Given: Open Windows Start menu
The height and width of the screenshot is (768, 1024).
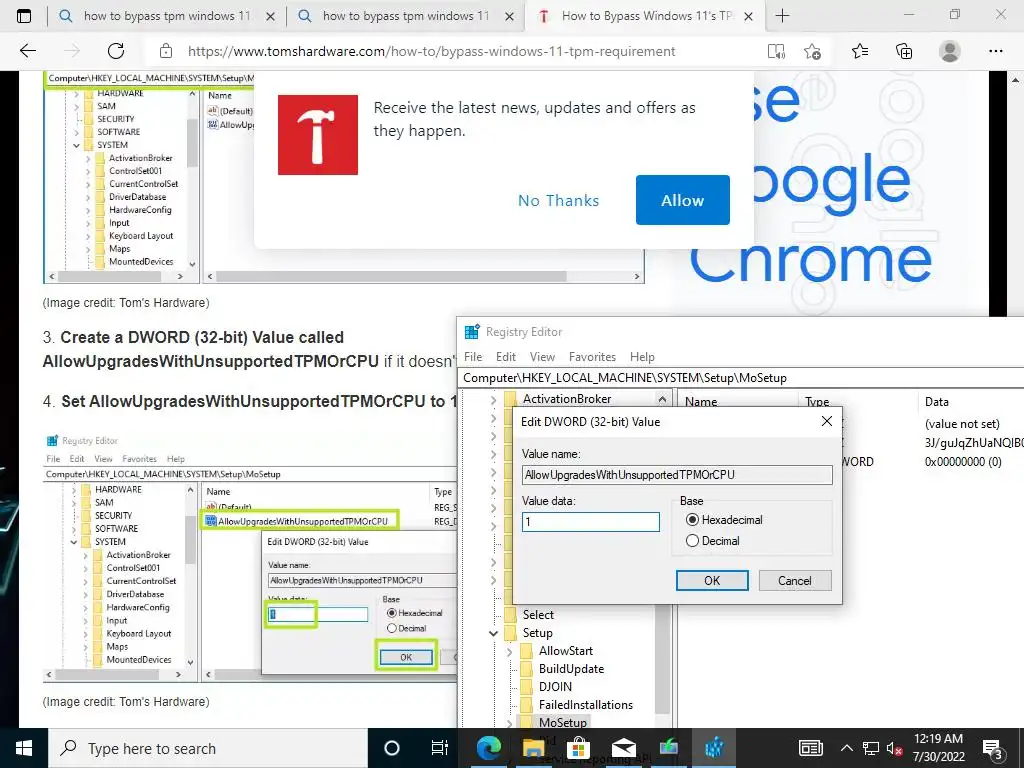Looking at the screenshot, I should pyautogui.click(x=24, y=748).
